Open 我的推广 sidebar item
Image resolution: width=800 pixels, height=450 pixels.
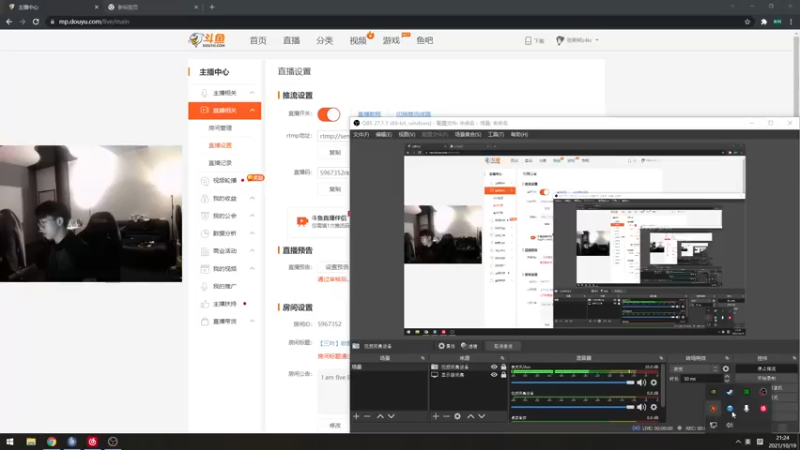(x=224, y=286)
